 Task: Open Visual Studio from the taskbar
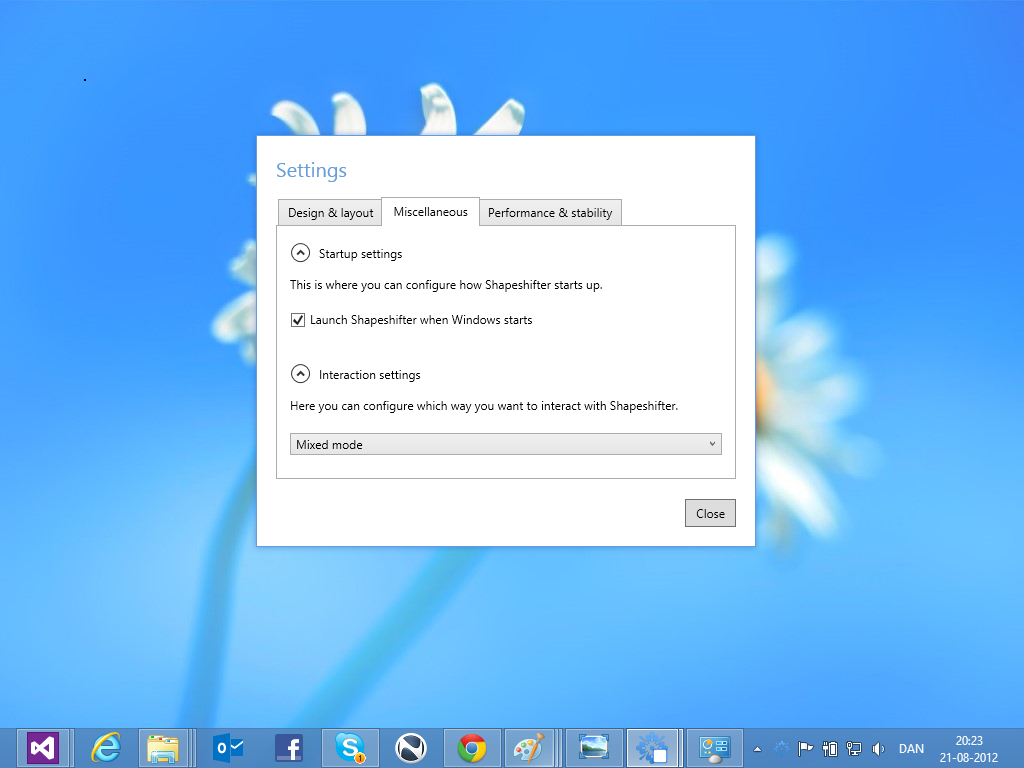click(x=43, y=748)
